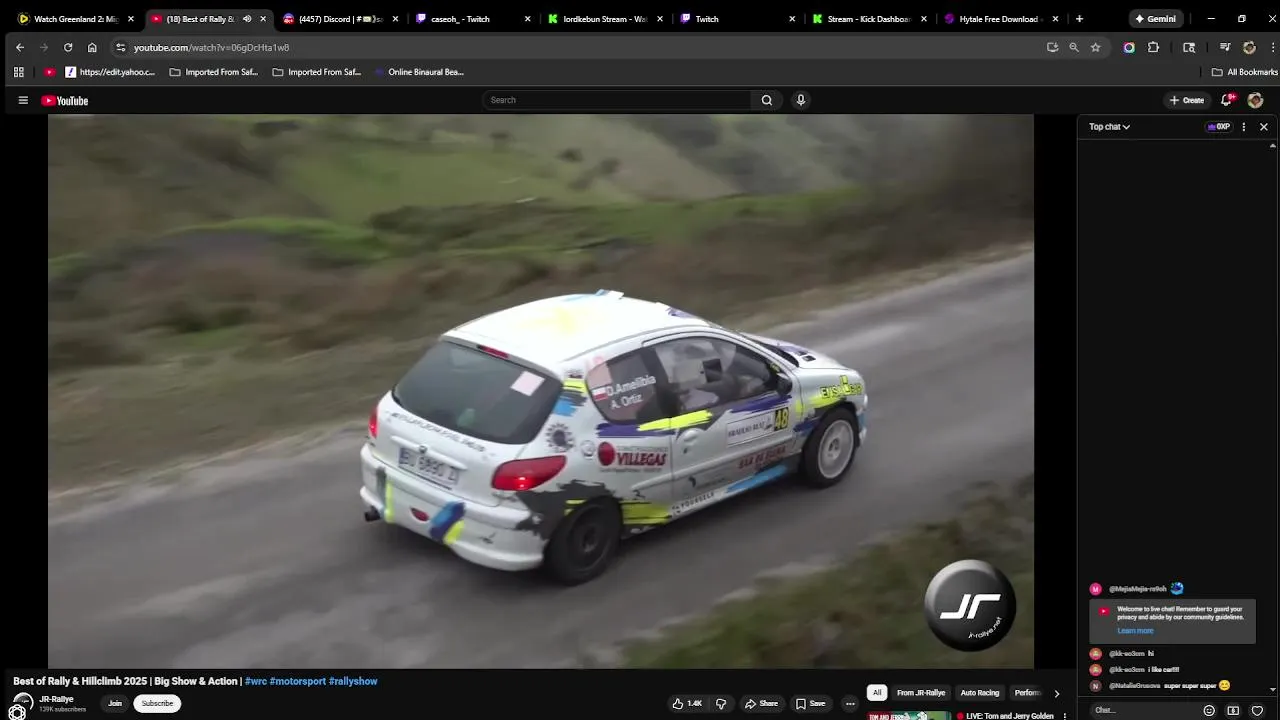Mute the tab via speaker icon

point(247,19)
